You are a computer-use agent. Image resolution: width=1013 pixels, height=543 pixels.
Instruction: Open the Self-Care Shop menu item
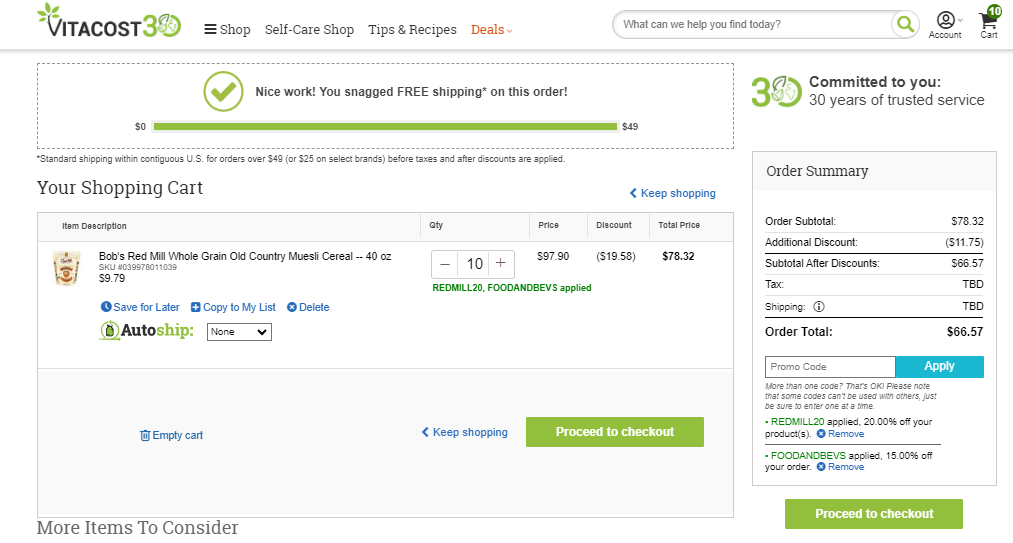point(309,30)
